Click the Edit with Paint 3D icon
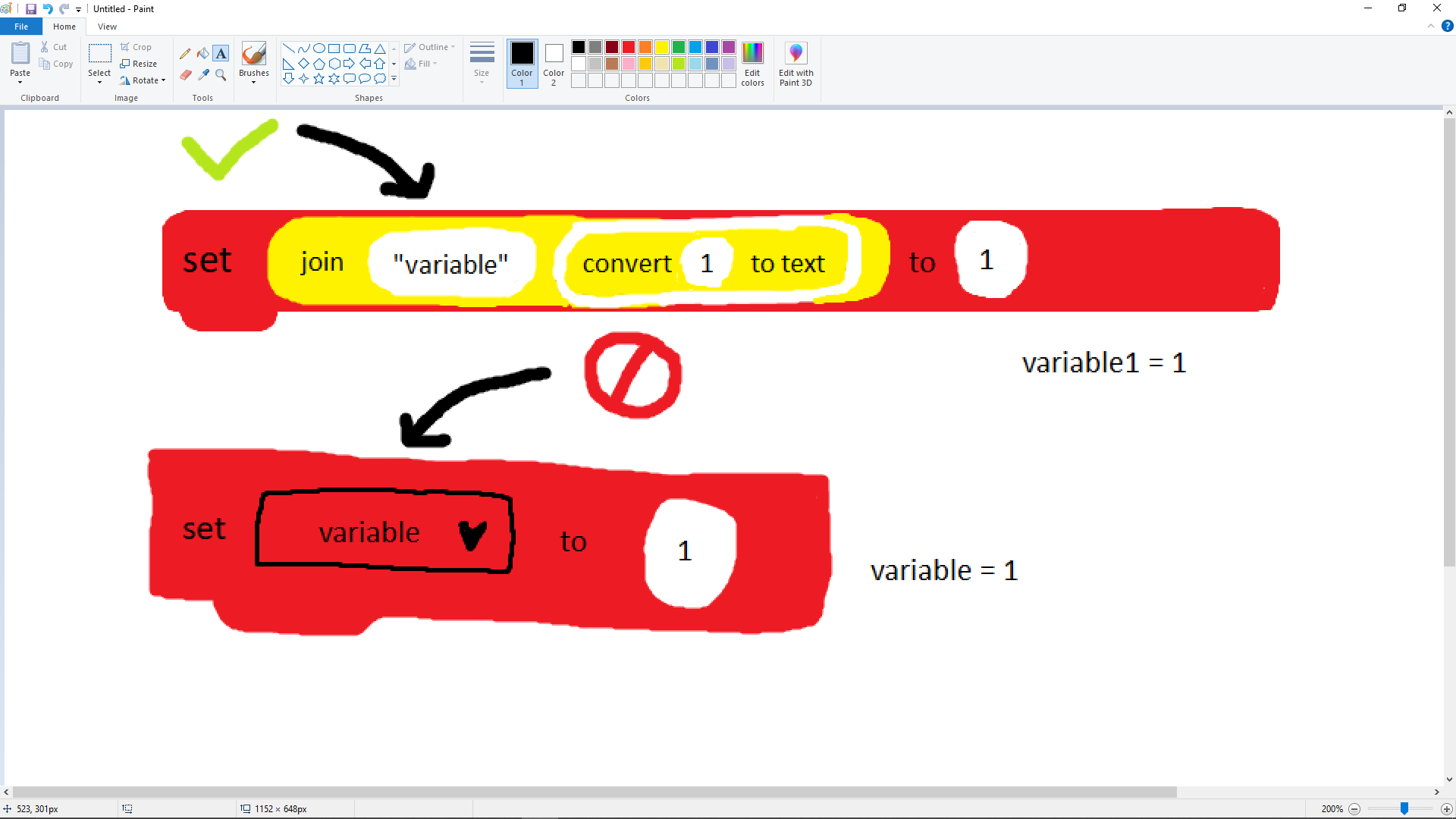The height and width of the screenshot is (819, 1456). click(795, 64)
